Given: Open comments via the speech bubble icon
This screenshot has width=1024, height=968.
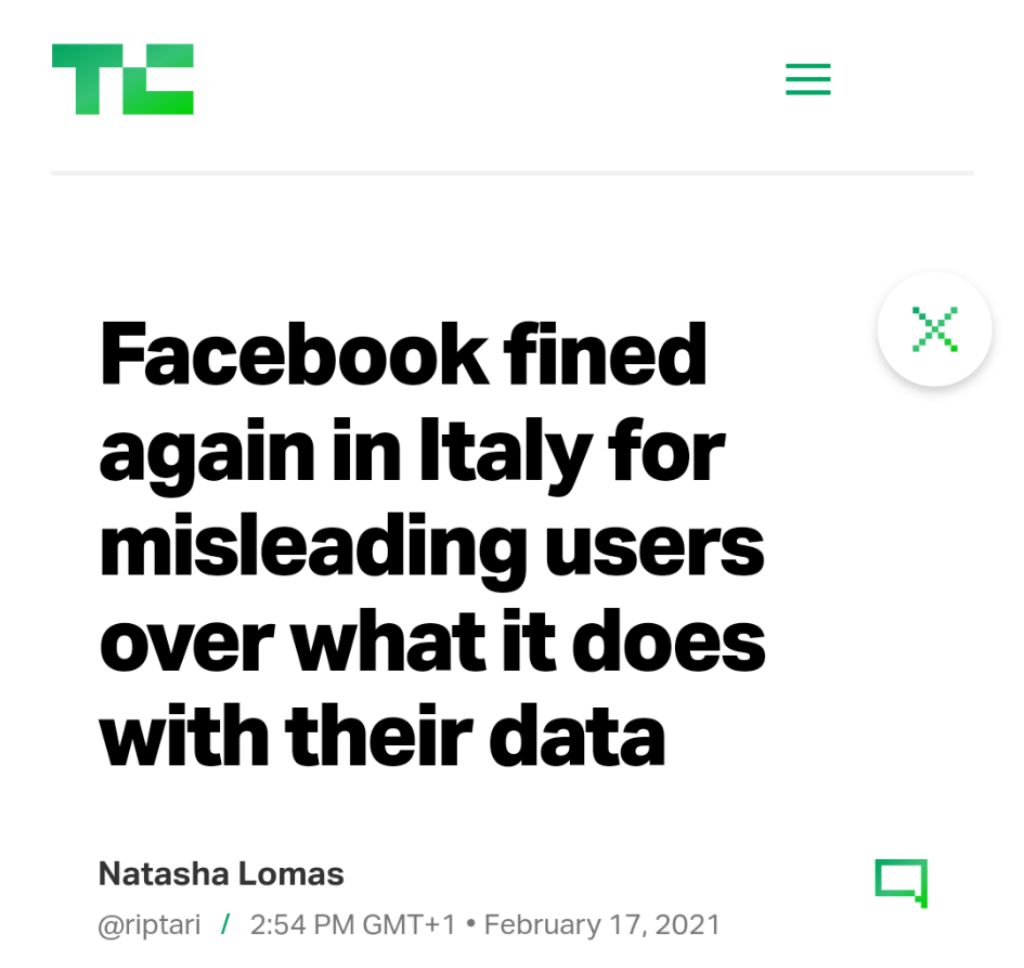Looking at the screenshot, I should (900, 882).
